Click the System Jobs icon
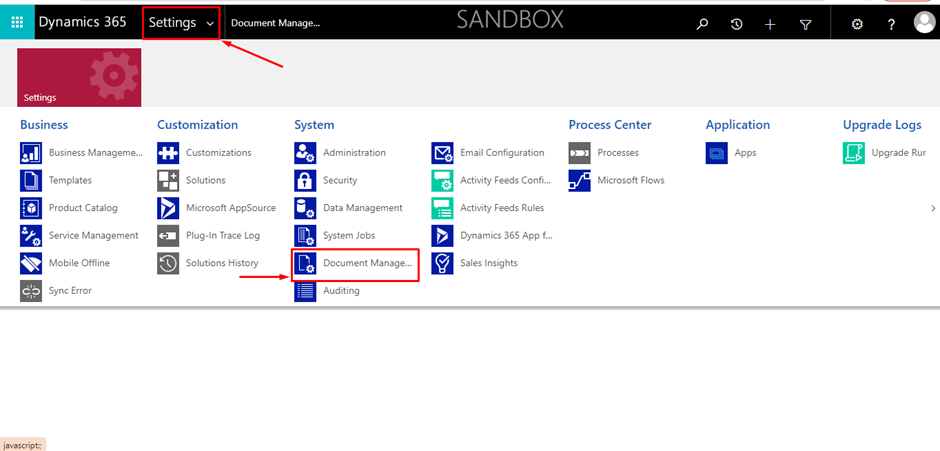This screenshot has height=451, width=940. [305, 236]
